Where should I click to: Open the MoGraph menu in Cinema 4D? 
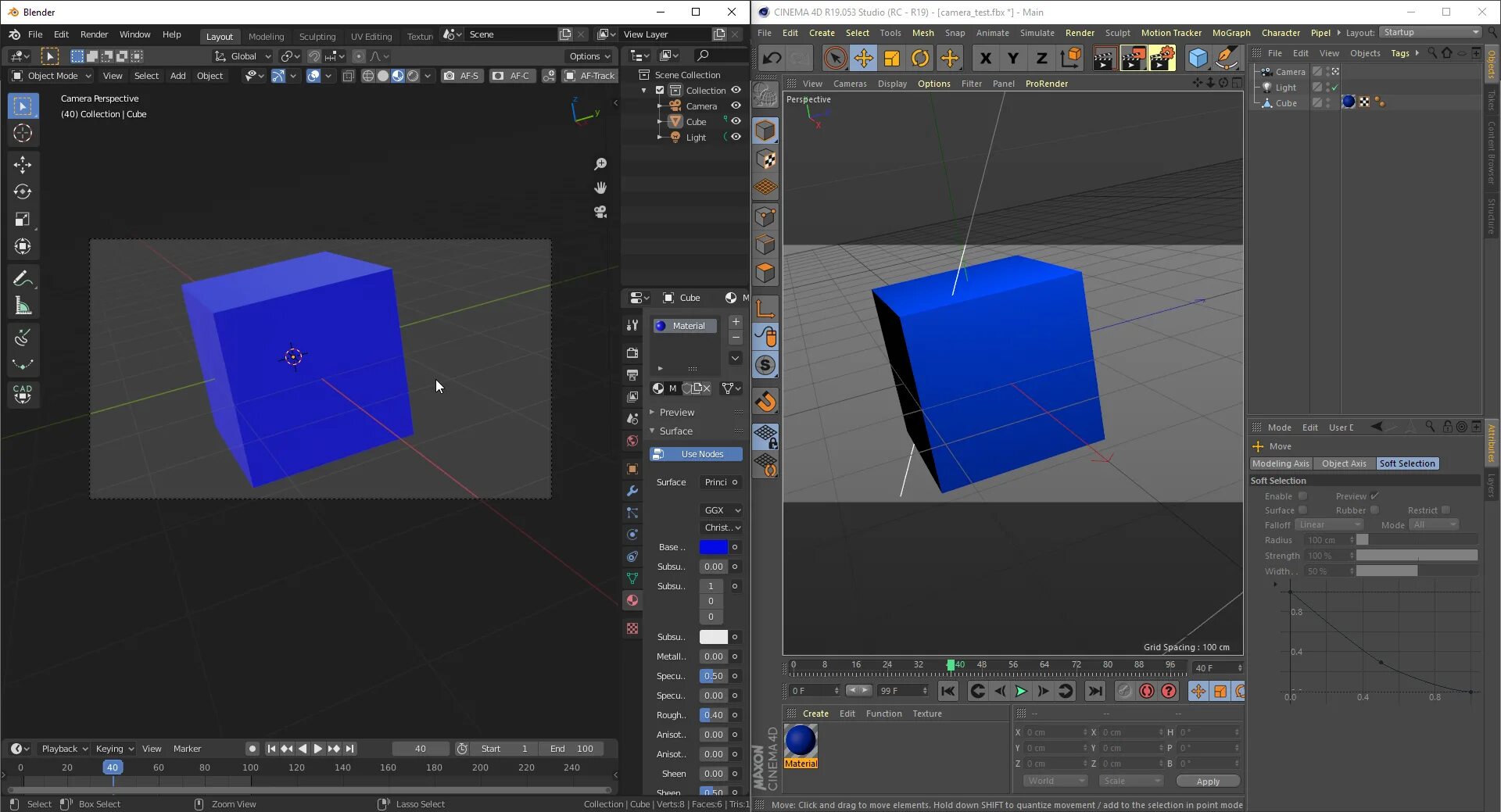click(x=1231, y=33)
